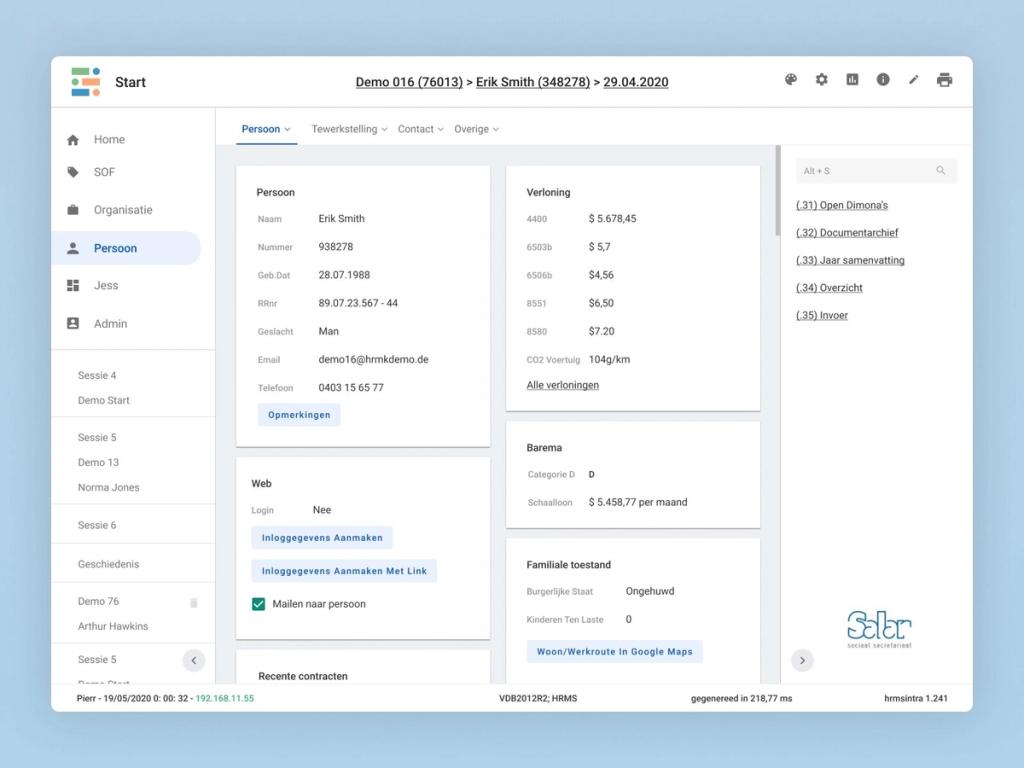The height and width of the screenshot is (768, 1024).
Task: Click the trash icon next to Demo 76
Action: 193,602
